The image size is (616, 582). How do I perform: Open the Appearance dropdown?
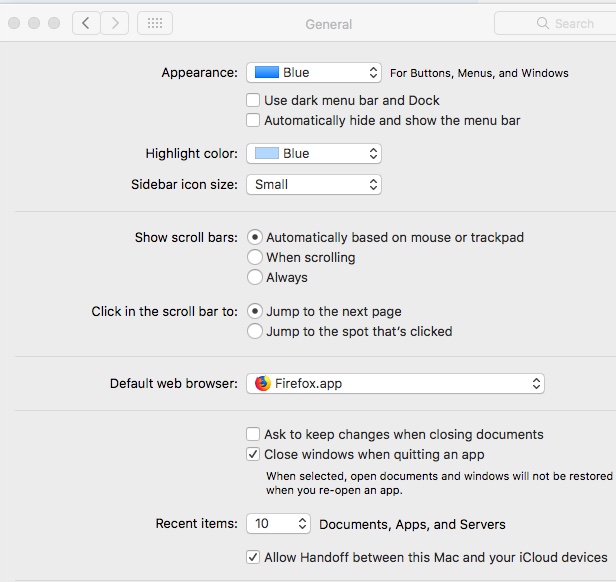[314, 73]
